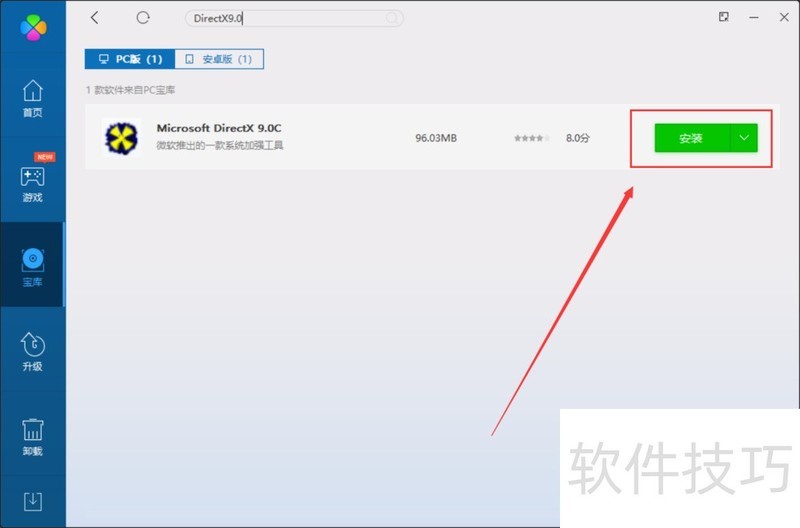Minimize the software manager window
The width and height of the screenshot is (800, 528).
pos(754,17)
